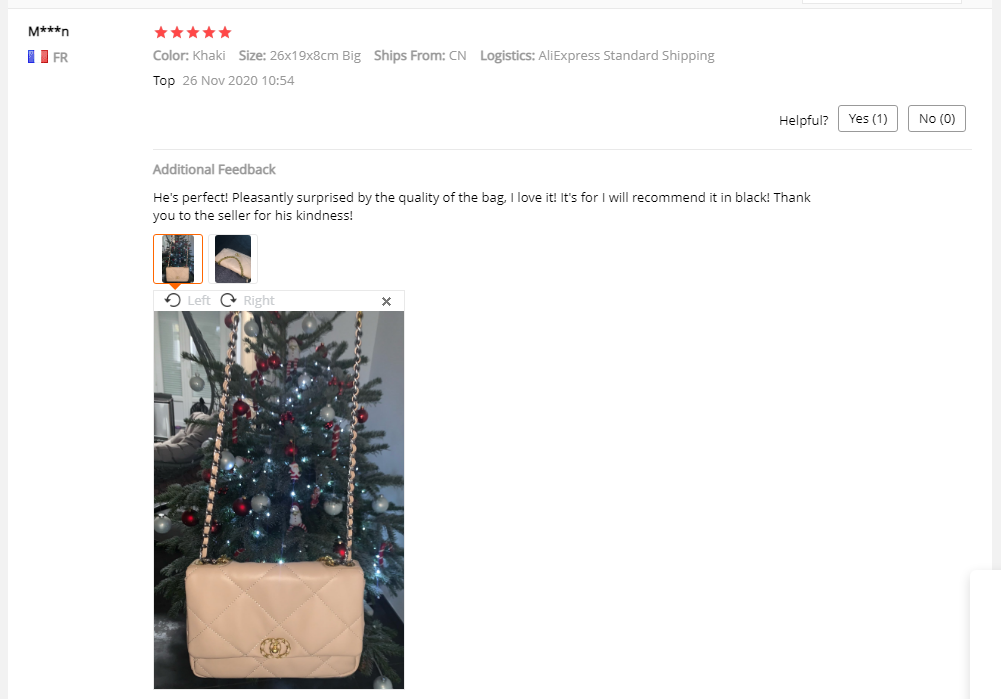Click the Color: Khaki detail
The image size is (1001, 699).
190,56
